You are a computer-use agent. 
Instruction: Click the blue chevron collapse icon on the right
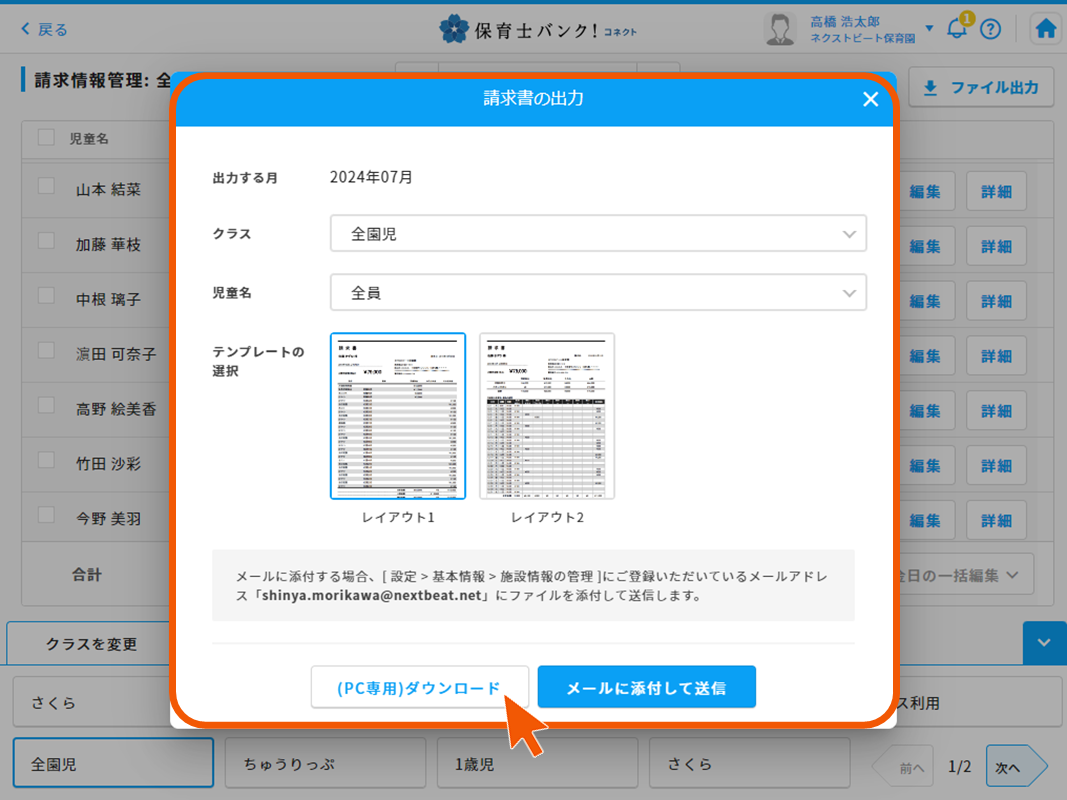(x=1044, y=643)
